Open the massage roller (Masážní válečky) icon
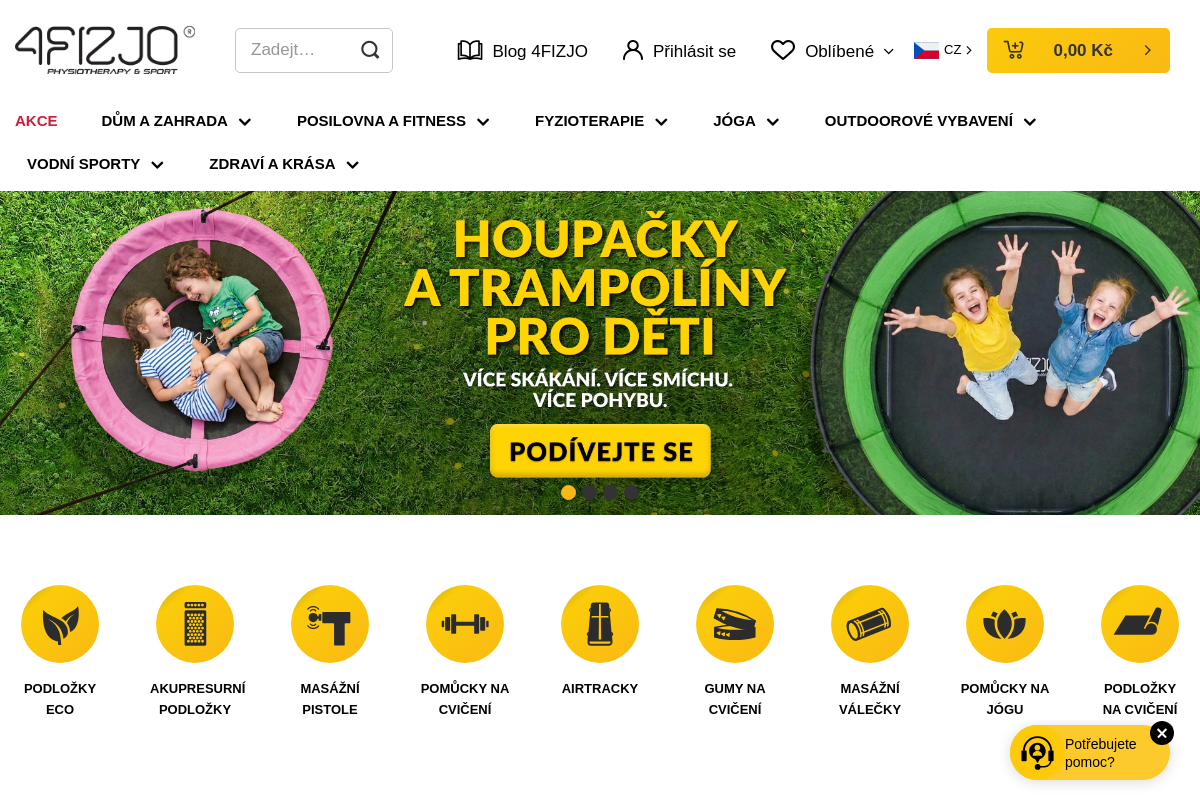The width and height of the screenshot is (1200, 800). click(870, 624)
